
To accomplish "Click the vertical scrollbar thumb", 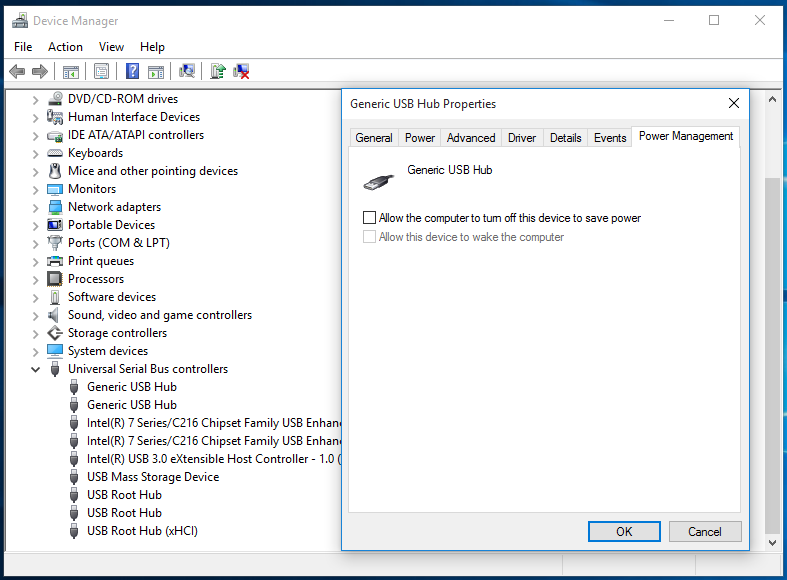I will click(x=772, y=356).
